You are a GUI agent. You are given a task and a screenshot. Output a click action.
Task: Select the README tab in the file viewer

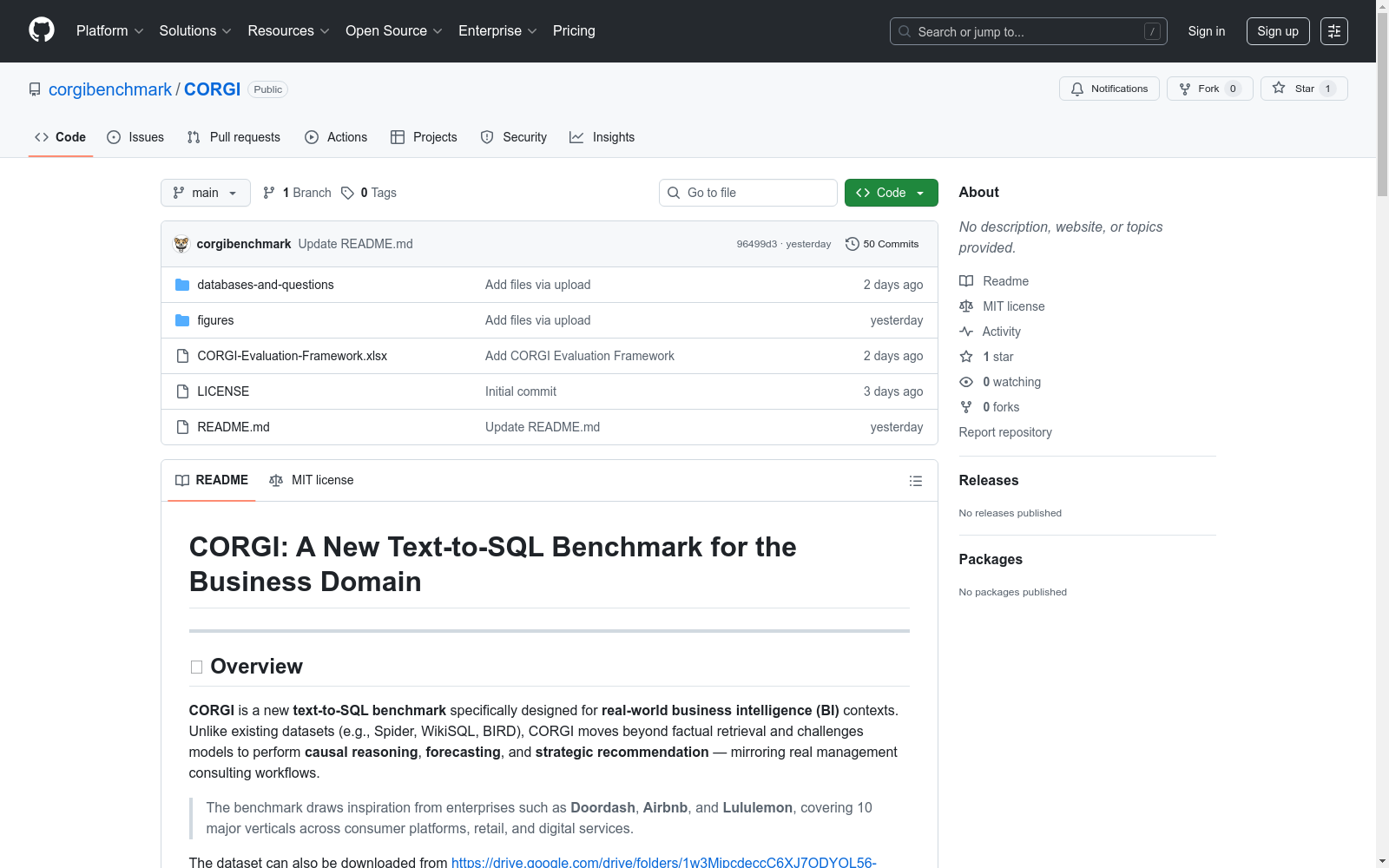pyautogui.click(x=212, y=480)
